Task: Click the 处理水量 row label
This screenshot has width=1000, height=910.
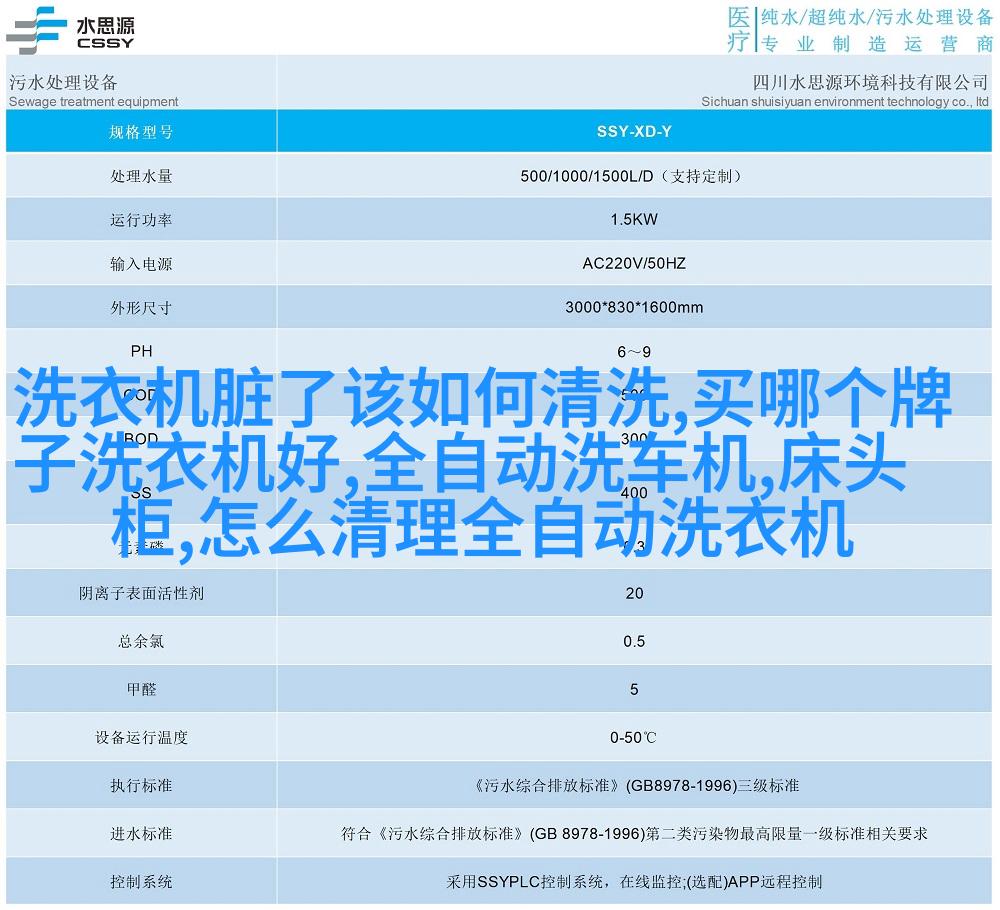Action: pos(141,176)
